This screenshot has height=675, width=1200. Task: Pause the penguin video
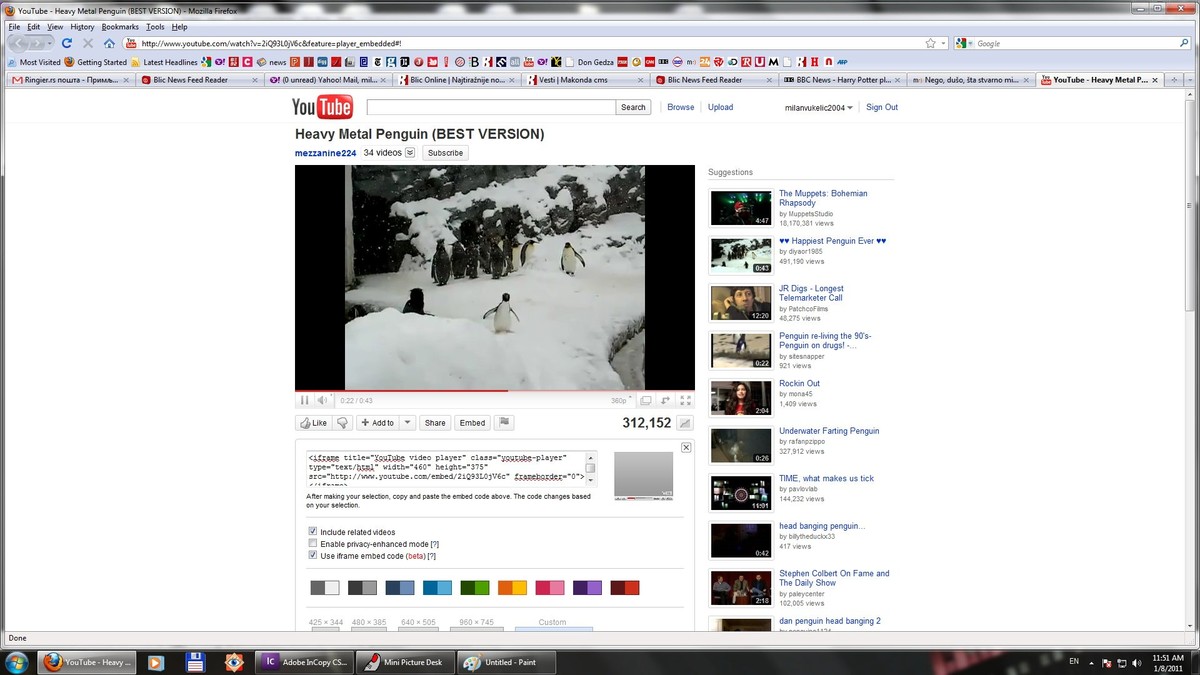point(304,399)
